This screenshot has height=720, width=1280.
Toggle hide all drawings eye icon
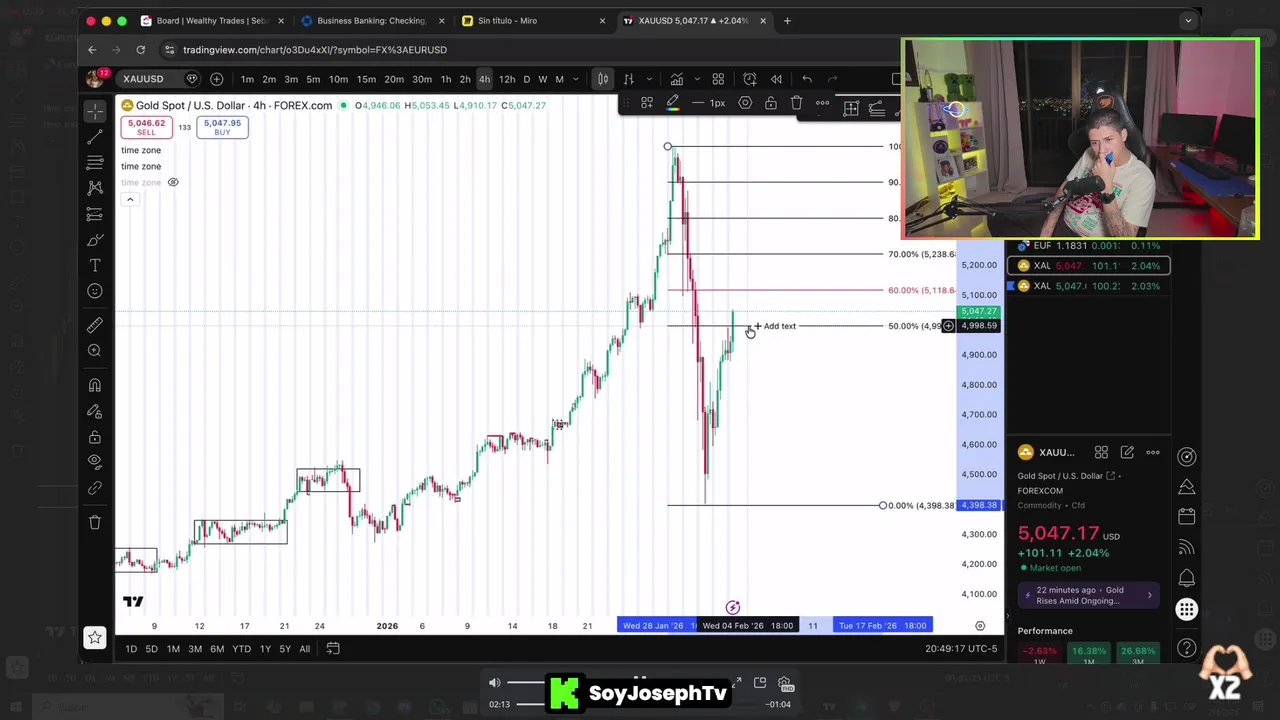click(95, 462)
